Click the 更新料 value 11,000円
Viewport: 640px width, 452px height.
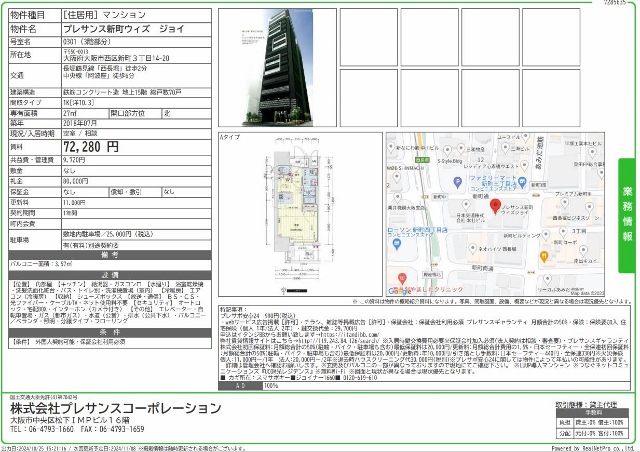coord(74,203)
